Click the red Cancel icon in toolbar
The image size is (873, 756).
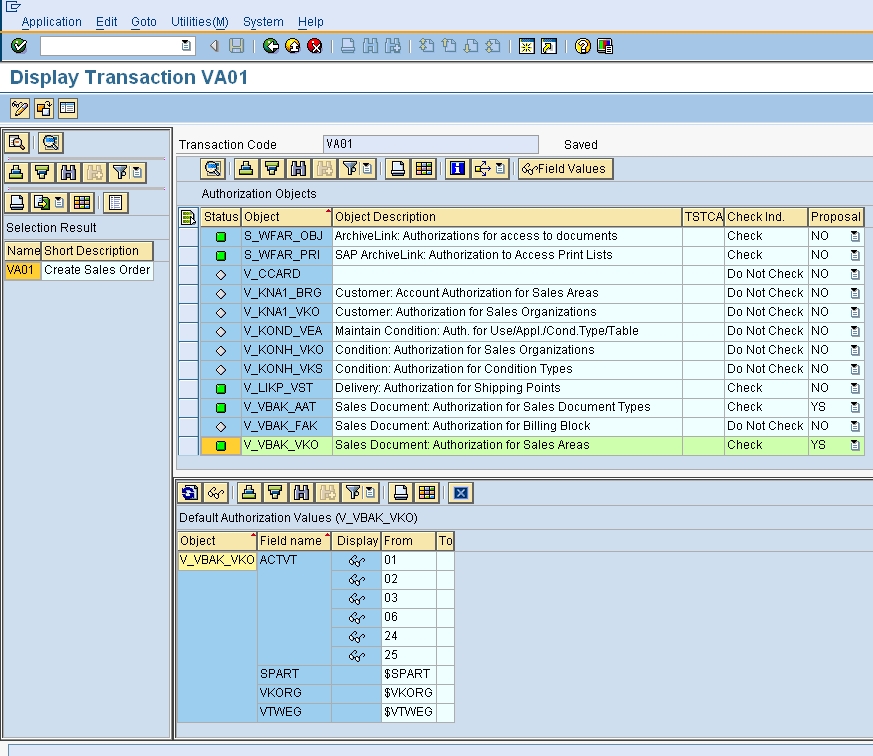coord(315,46)
